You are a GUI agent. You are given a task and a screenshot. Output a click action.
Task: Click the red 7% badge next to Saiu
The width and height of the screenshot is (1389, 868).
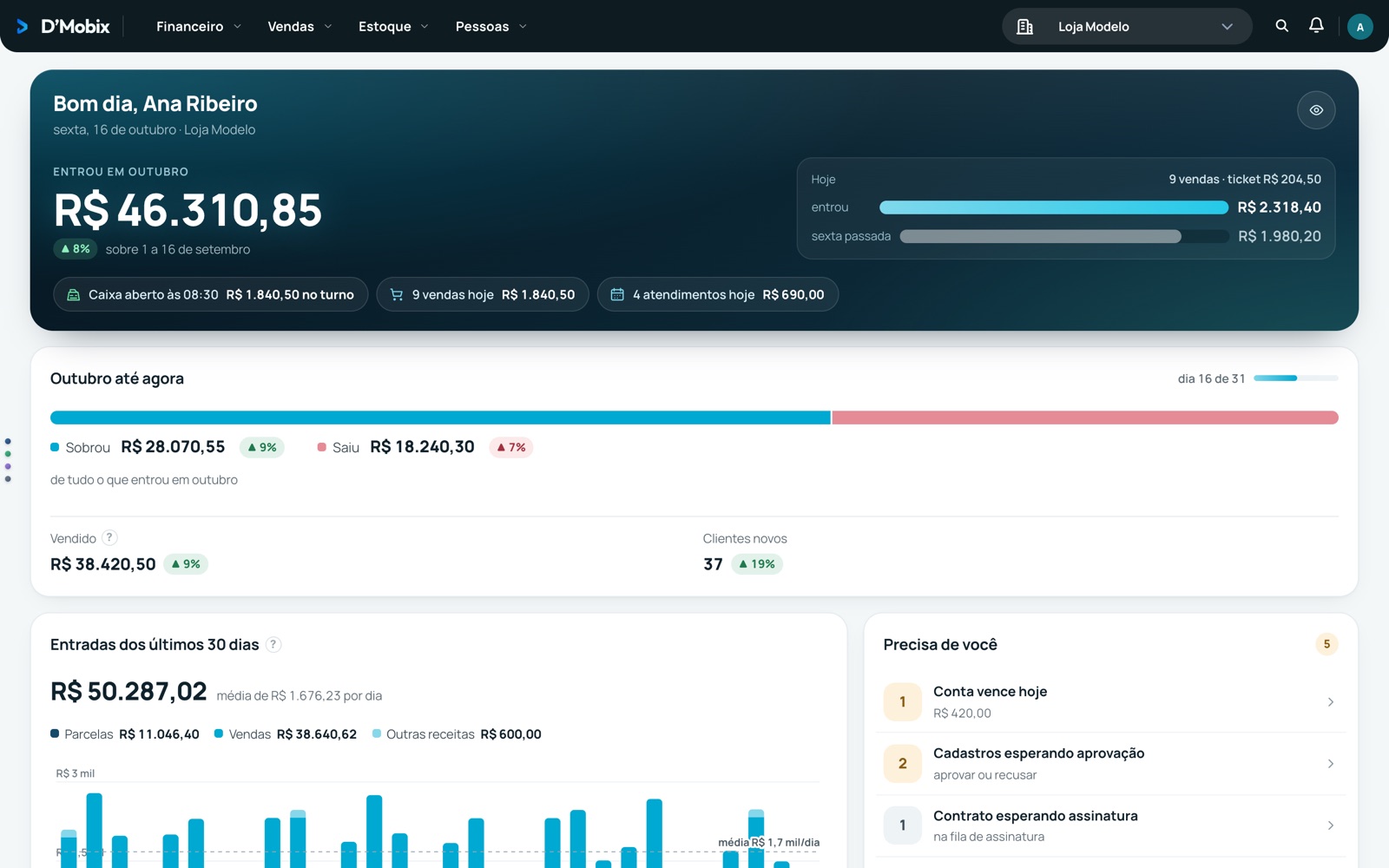click(511, 447)
